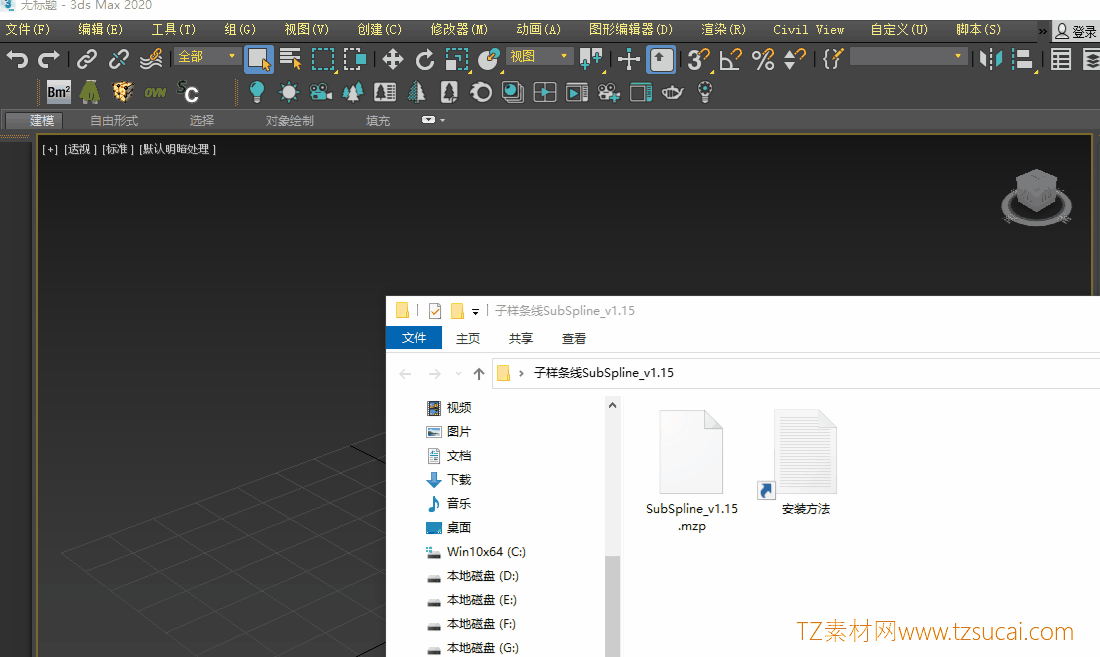This screenshot has height=657, width=1100.
Task: Click Explorer up-directory arrow
Action: [478, 374]
